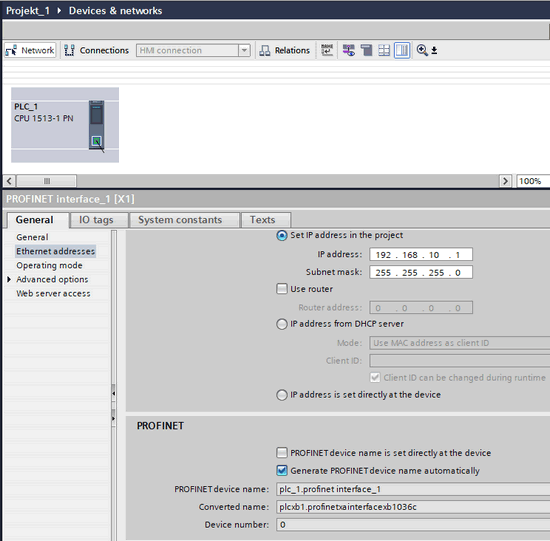Click the grid view toolbar icon
Image resolution: width=550 pixels, height=541 pixels.
[384, 50]
